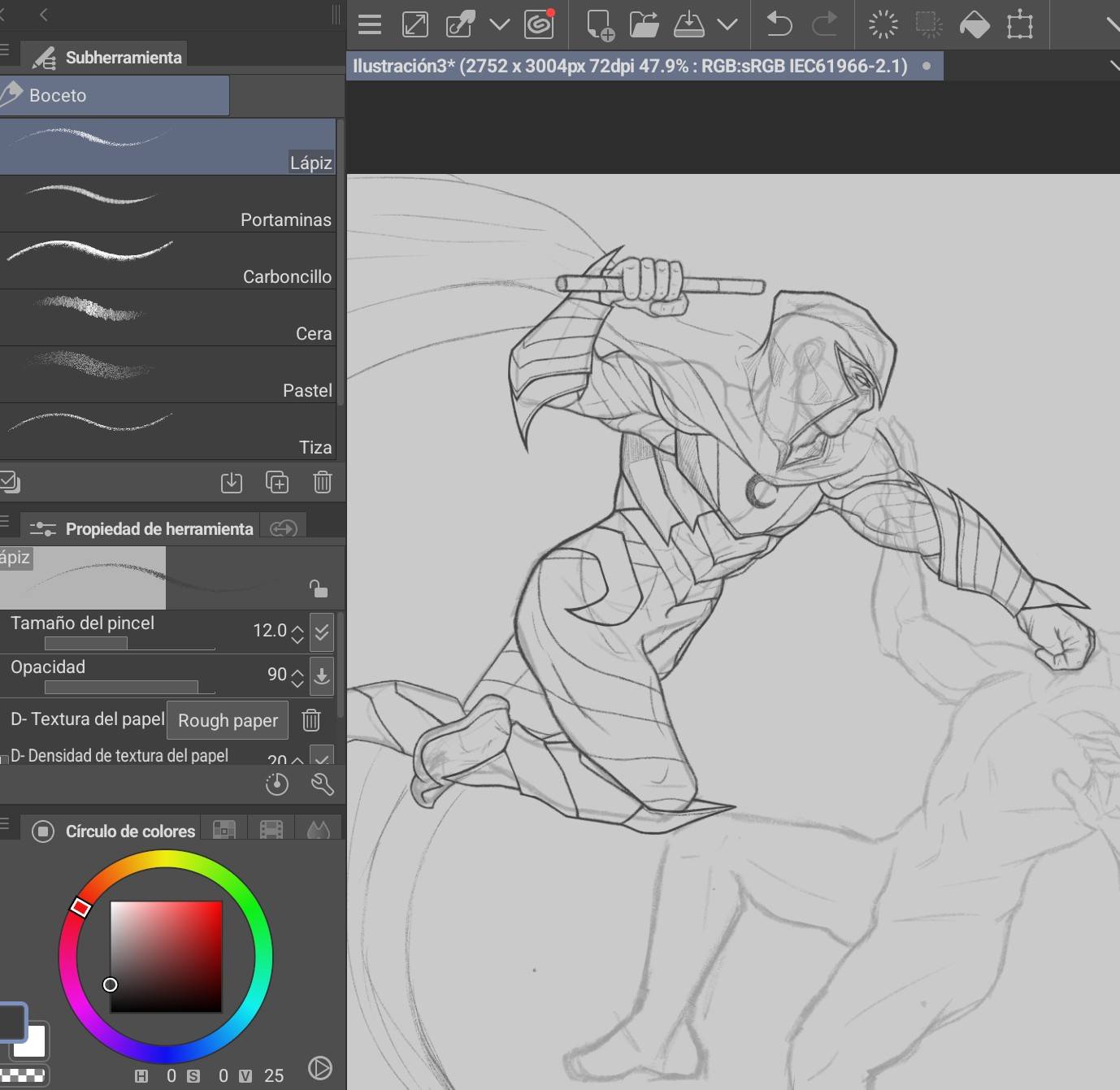1120x1090 pixels.
Task: Click the transform bounding-box icon in the toolbar
Action: (x=1020, y=24)
